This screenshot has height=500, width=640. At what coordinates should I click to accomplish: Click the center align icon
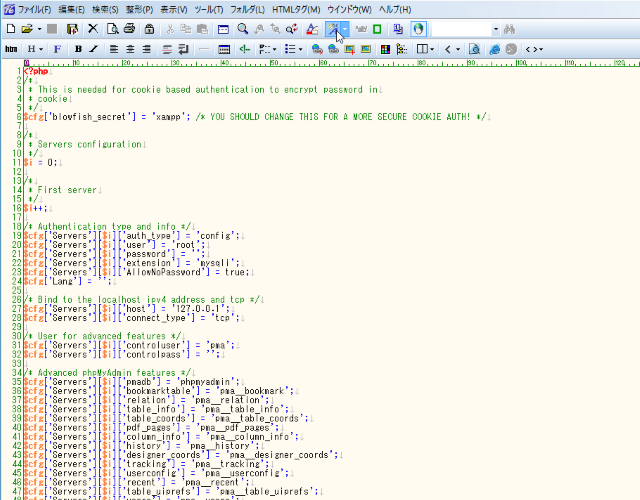pos(130,48)
